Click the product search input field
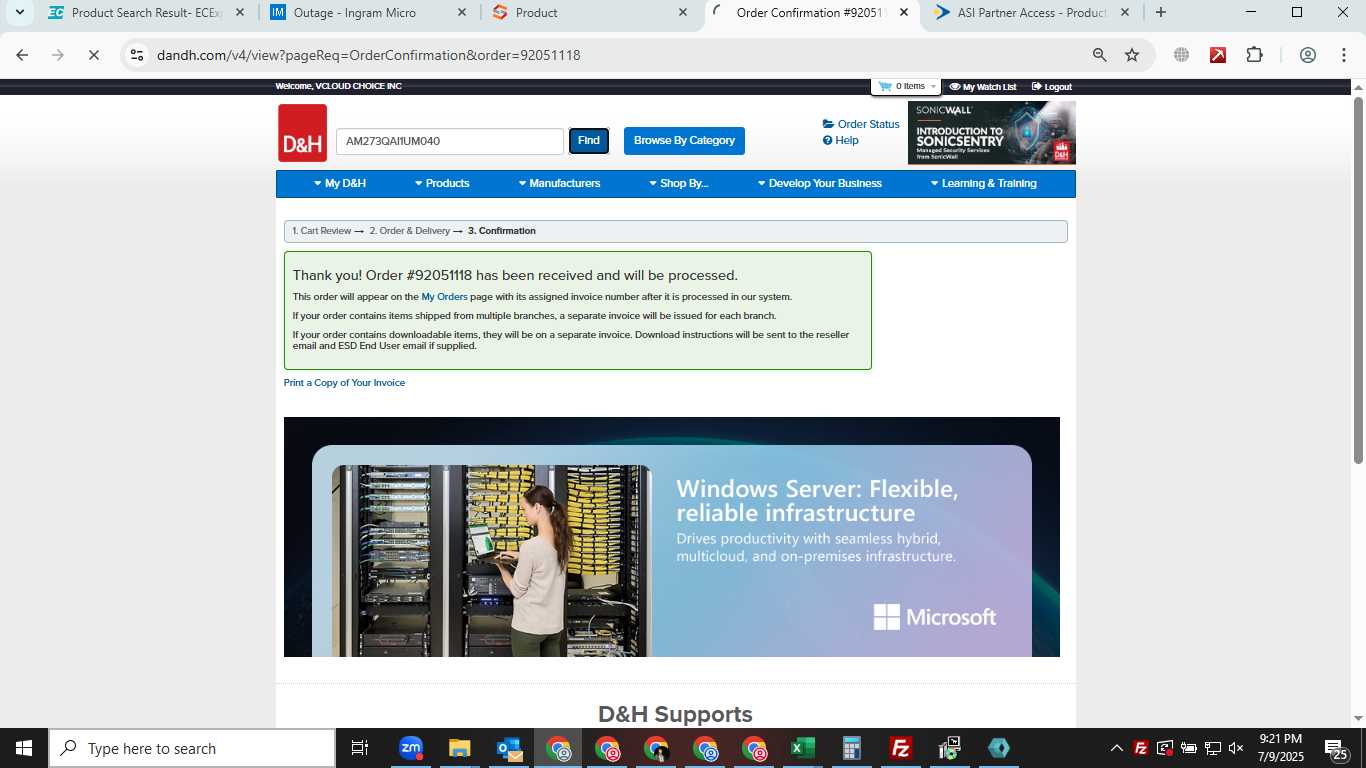This screenshot has width=1366, height=768. 450,141
